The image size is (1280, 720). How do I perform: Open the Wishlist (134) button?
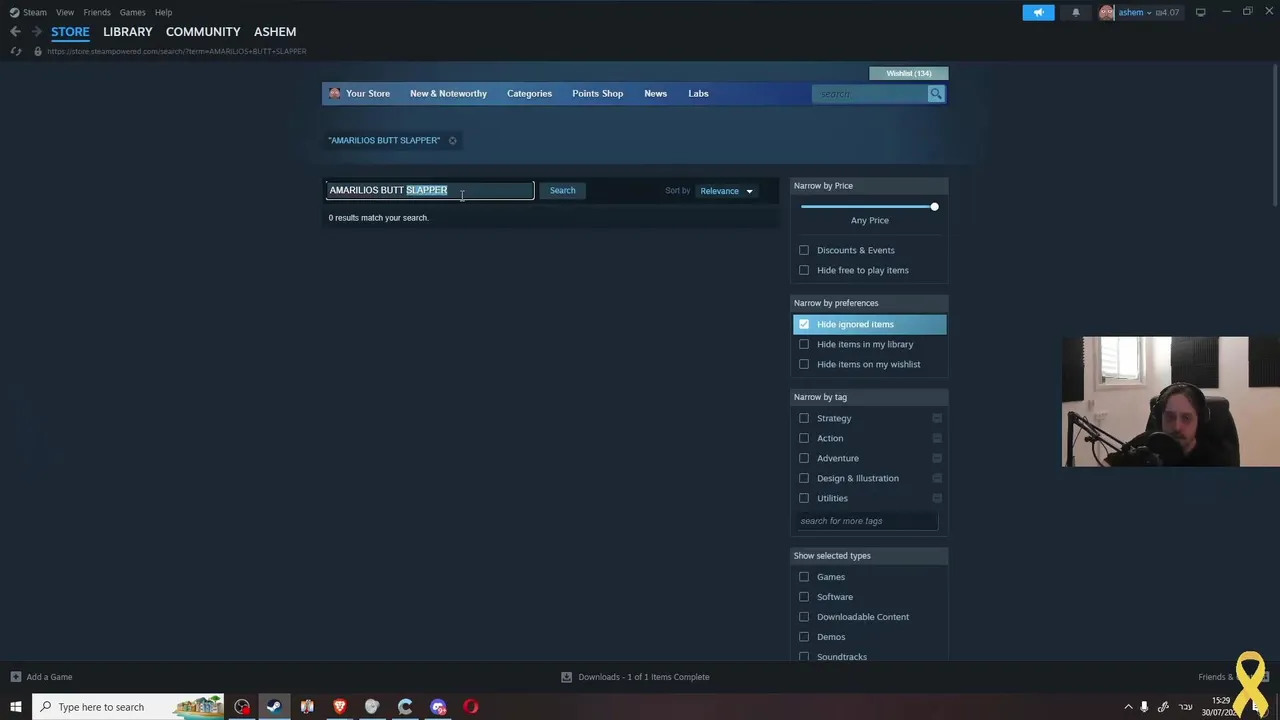coord(909,73)
